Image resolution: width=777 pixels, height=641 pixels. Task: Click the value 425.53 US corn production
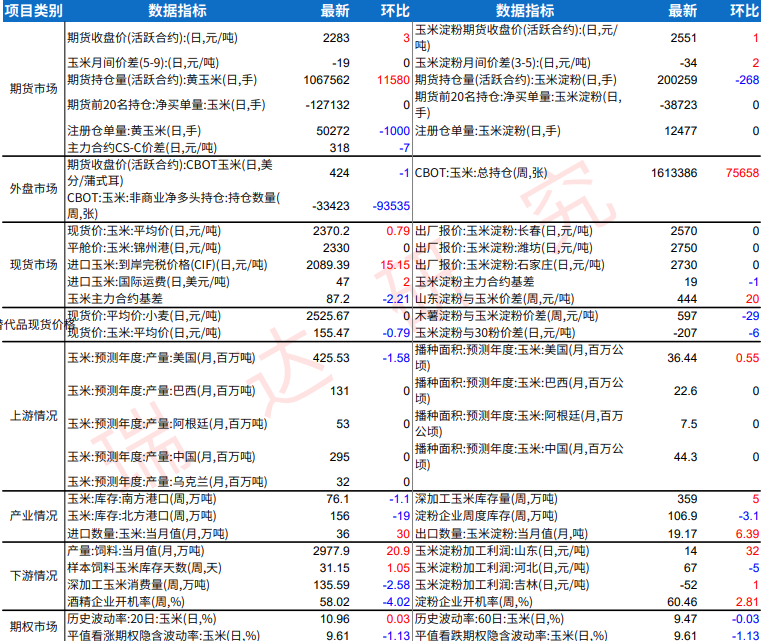[331, 358]
